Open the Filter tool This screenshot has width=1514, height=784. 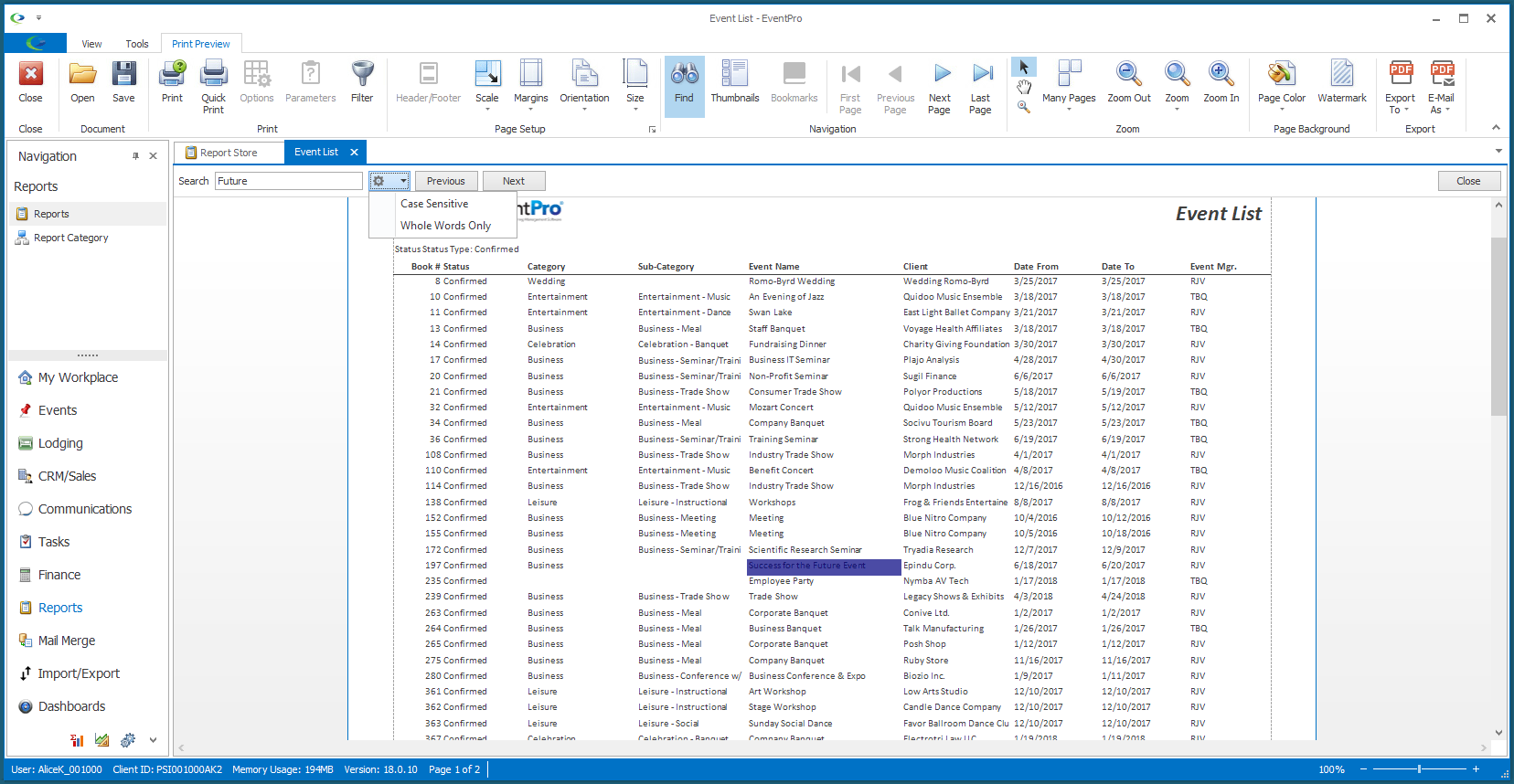pyautogui.click(x=362, y=82)
